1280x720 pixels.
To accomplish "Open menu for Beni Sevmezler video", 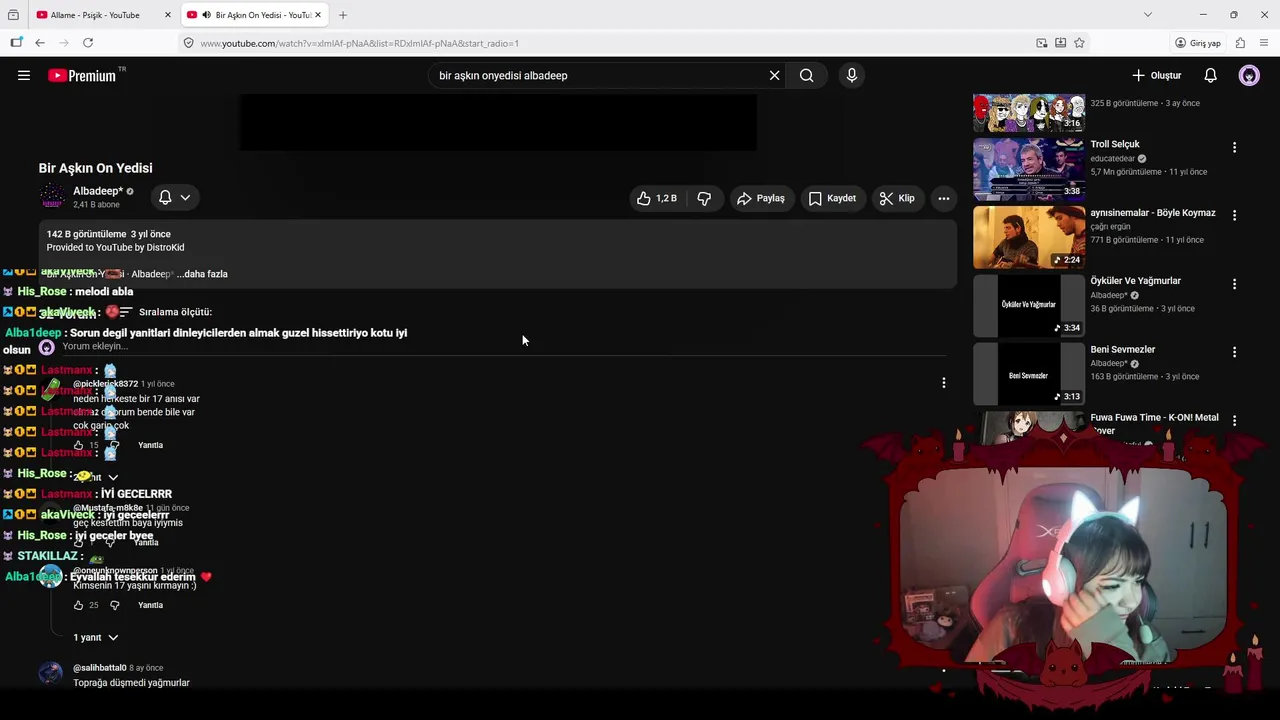I will [1234, 352].
